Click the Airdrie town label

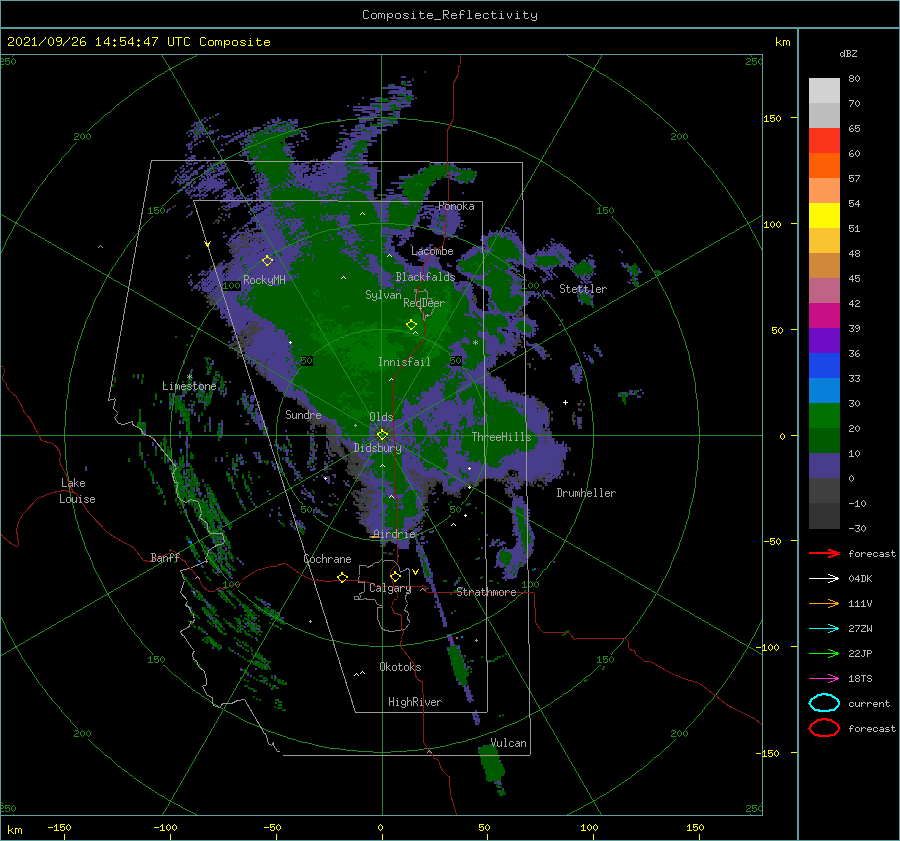(x=394, y=534)
